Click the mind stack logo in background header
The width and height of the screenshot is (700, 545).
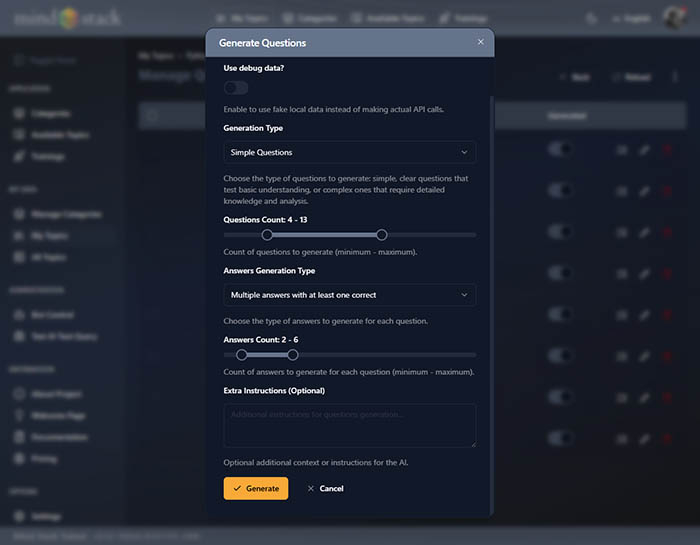[67, 18]
